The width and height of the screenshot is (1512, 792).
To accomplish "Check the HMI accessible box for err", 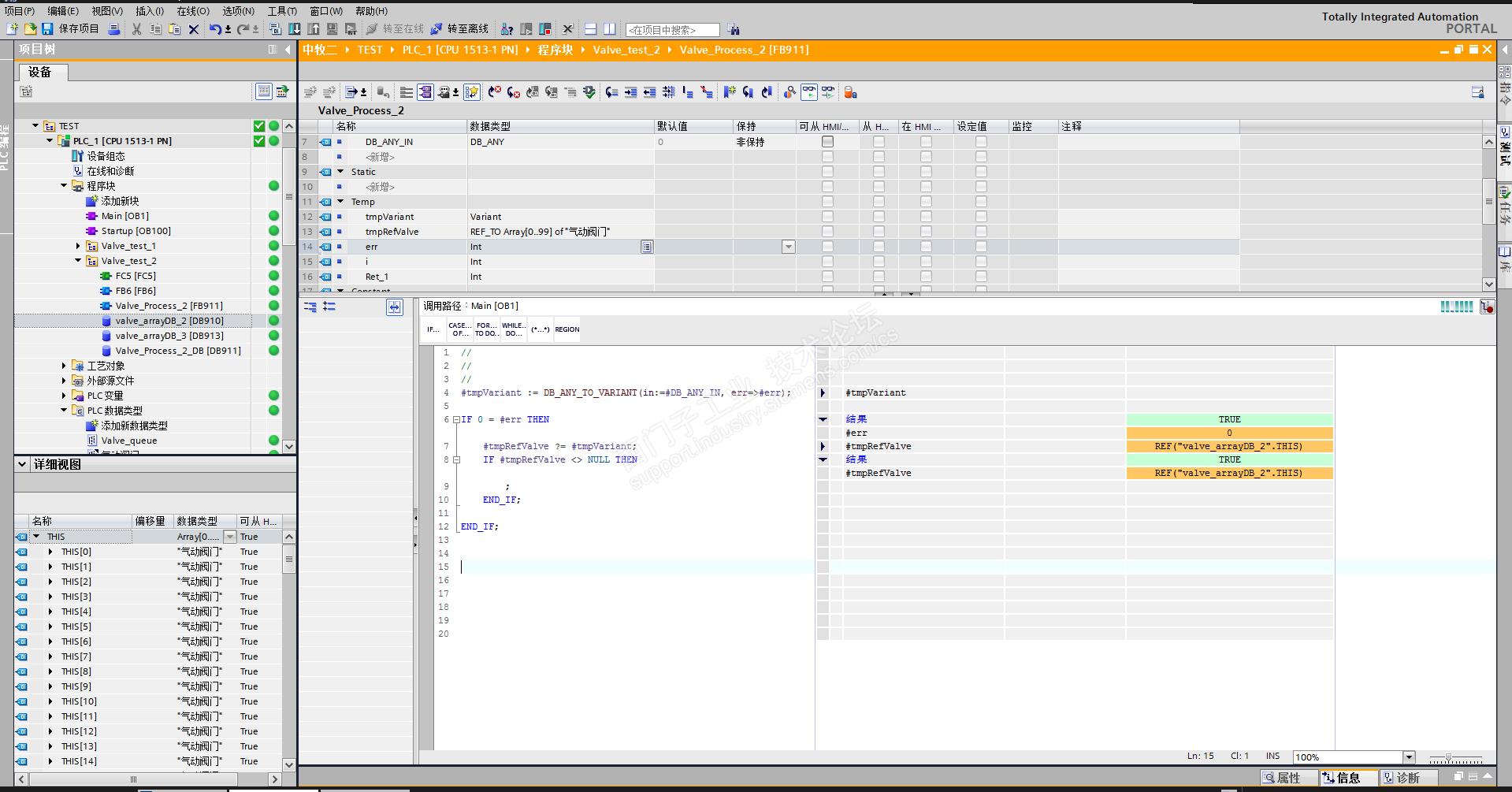I will [827, 247].
